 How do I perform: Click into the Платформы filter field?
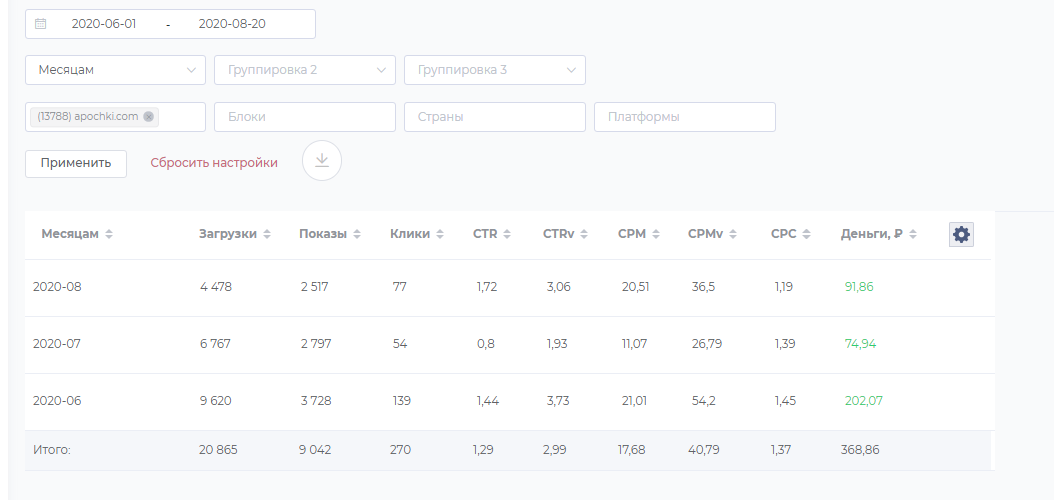pos(685,117)
